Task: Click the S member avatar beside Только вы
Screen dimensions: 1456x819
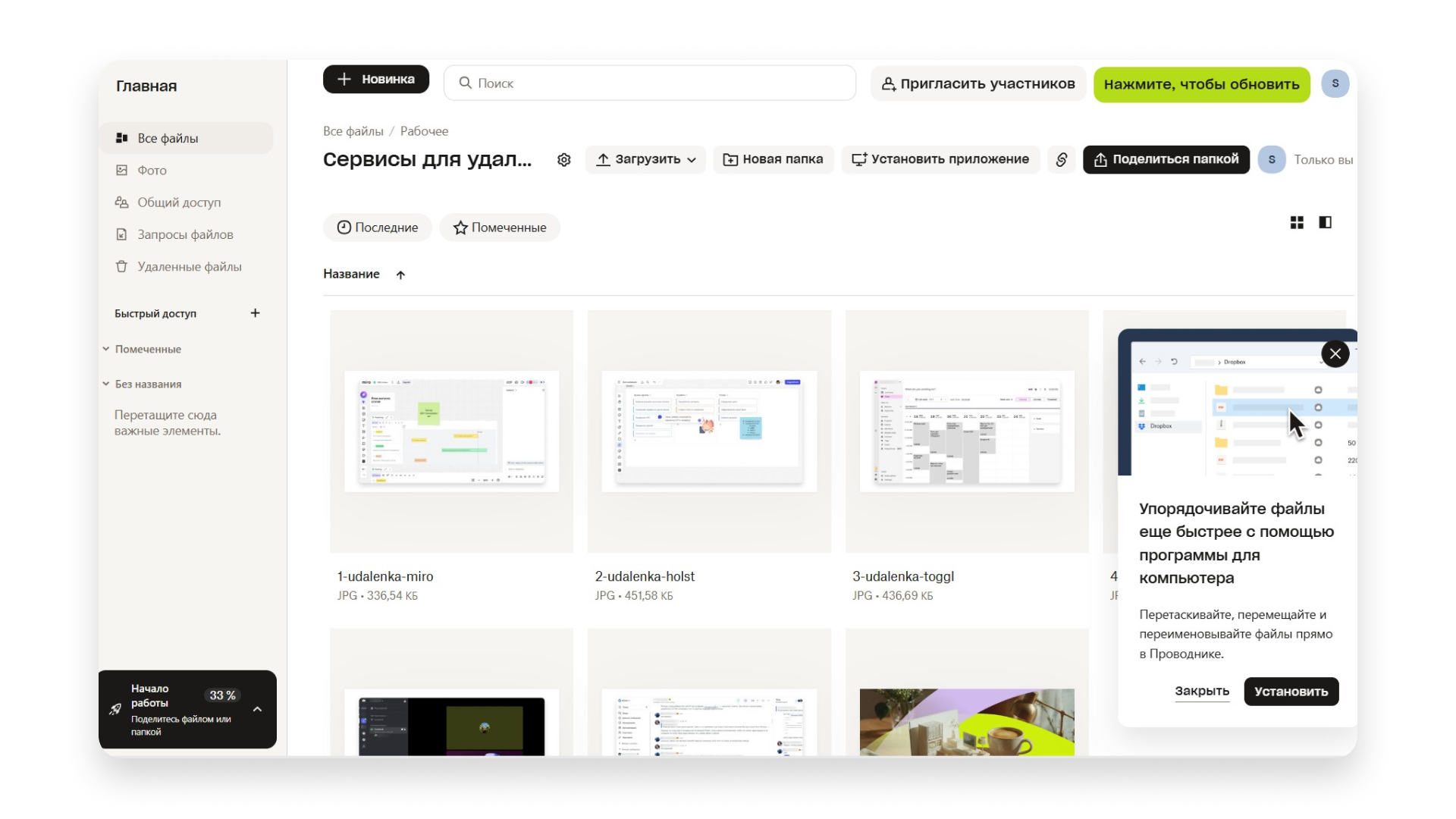Action: pos(1272,159)
